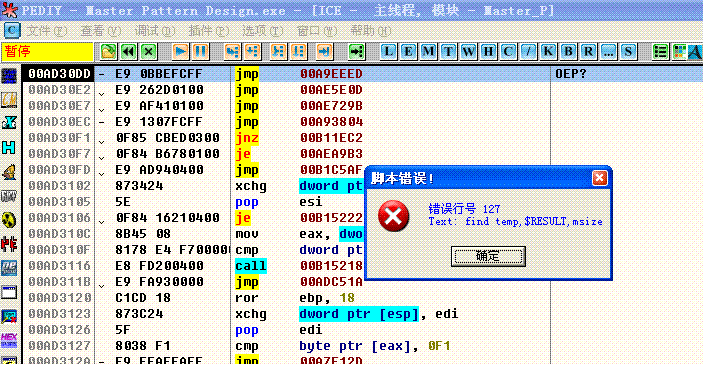Click the yellow 暂停 status field
Screen dimensions: 703x384
tap(47, 52)
